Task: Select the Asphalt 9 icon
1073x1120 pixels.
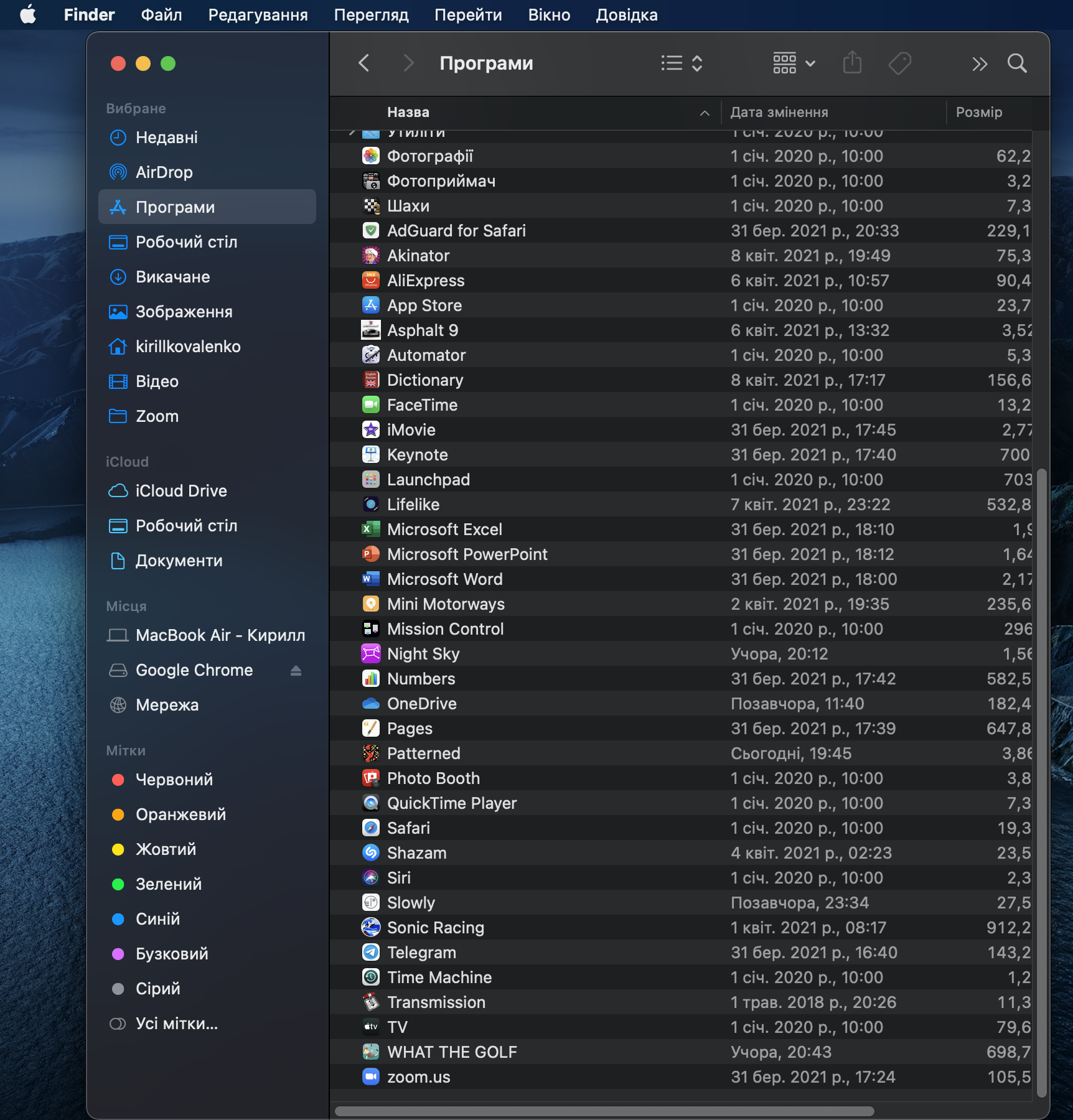Action: 371,330
